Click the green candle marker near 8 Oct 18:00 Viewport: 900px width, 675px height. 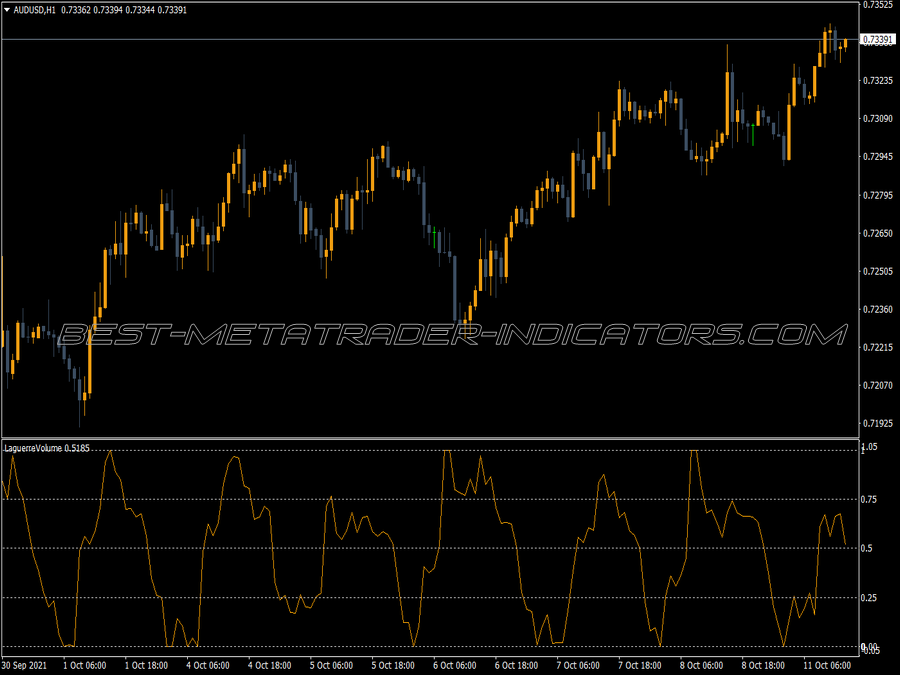click(752, 134)
